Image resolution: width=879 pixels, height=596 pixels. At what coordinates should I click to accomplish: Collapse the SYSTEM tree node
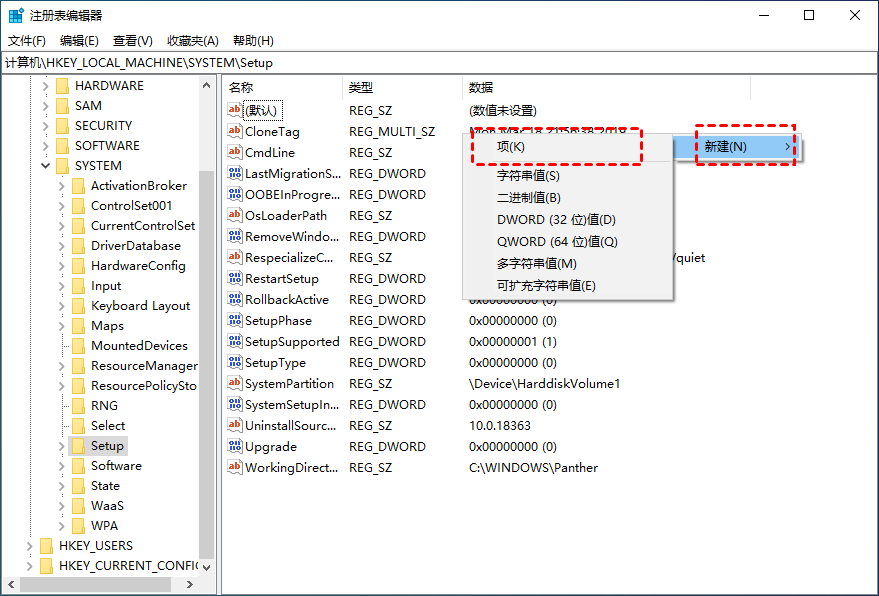coord(45,165)
